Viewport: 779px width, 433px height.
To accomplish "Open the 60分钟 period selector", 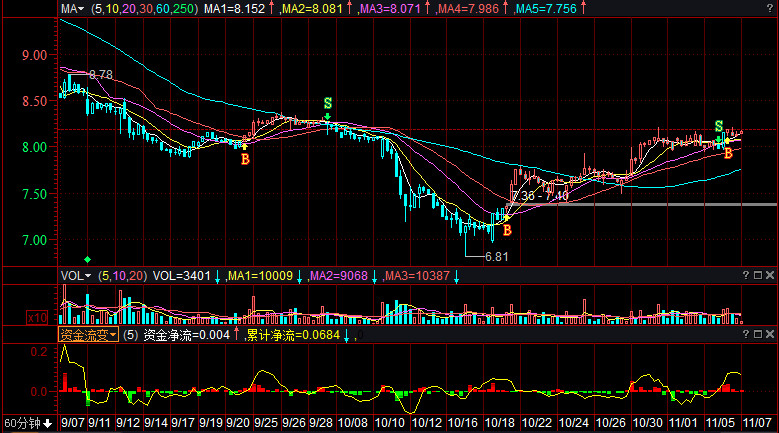I will (x=27, y=424).
